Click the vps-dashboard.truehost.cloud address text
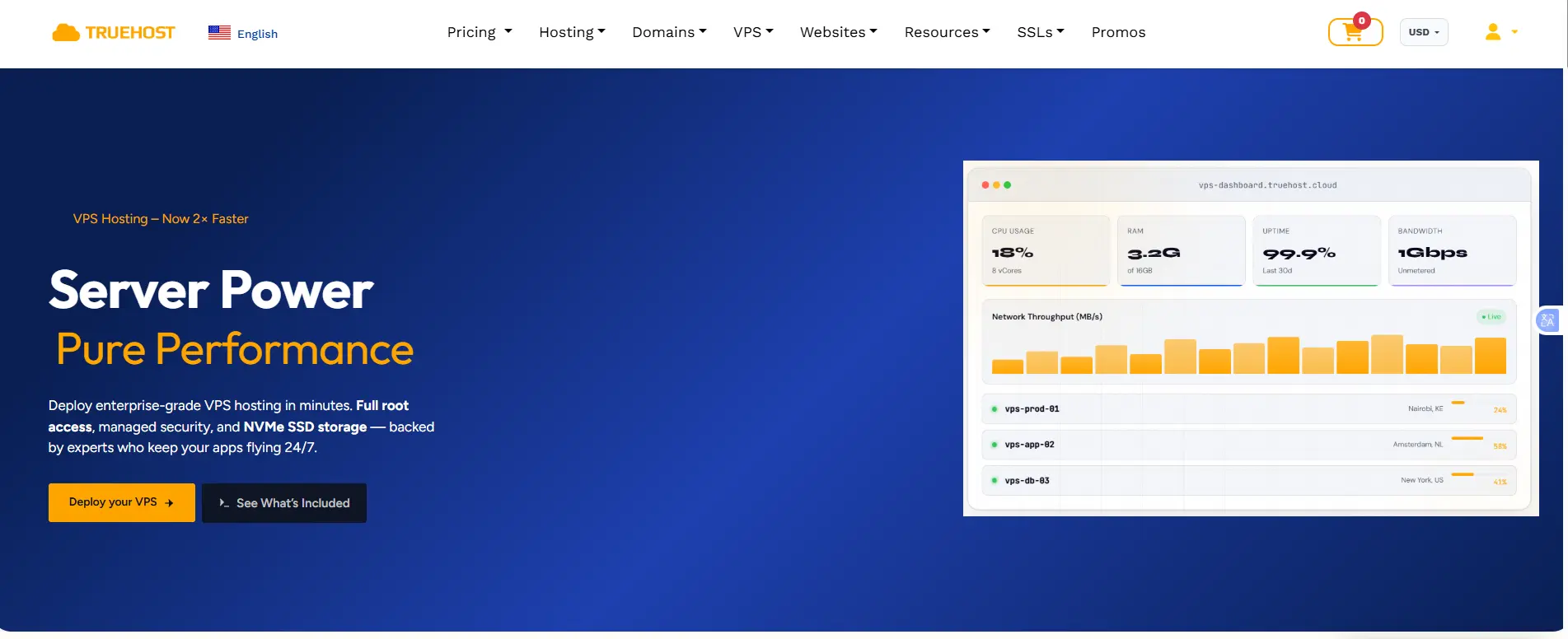The width and height of the screenshot is (1568, 639). tap(1267, 185)
